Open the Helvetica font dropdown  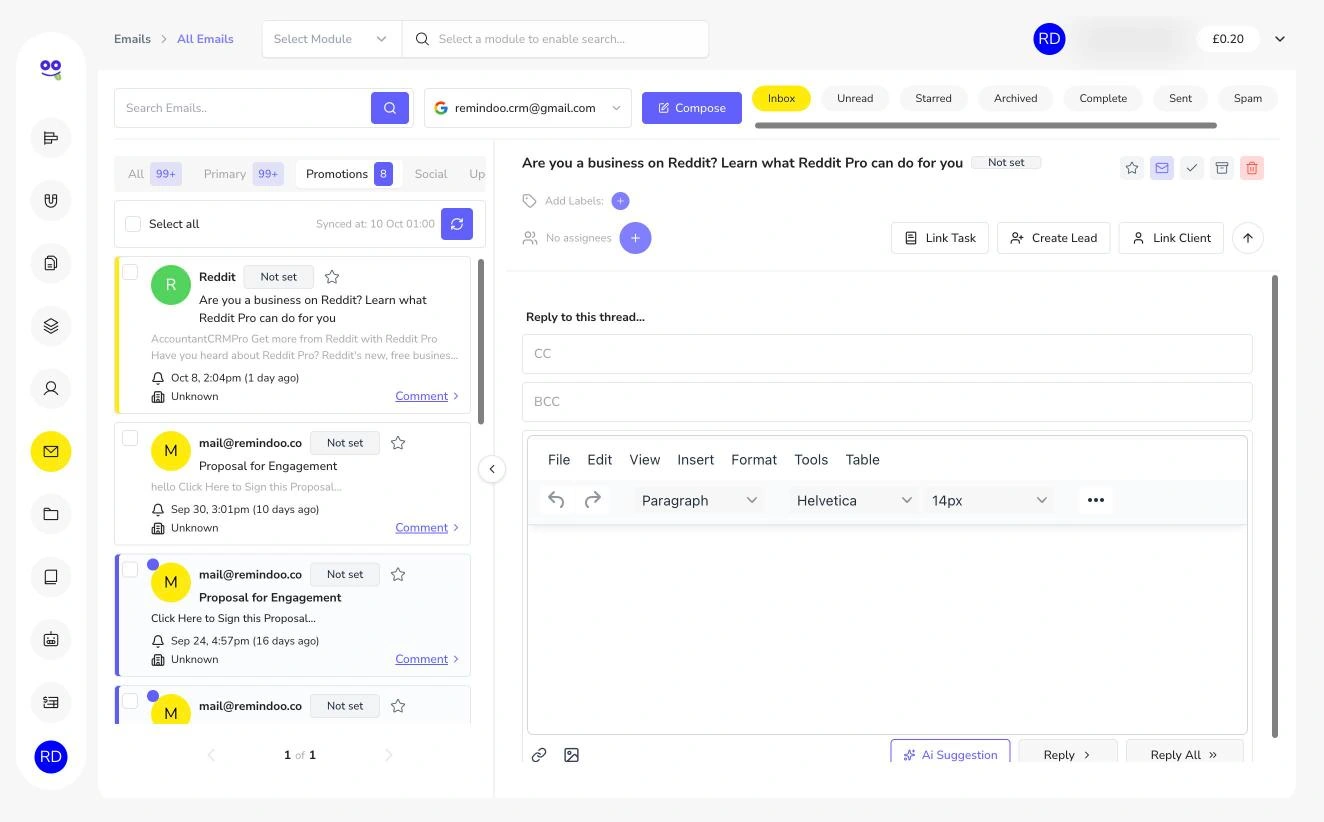[854, 500]
